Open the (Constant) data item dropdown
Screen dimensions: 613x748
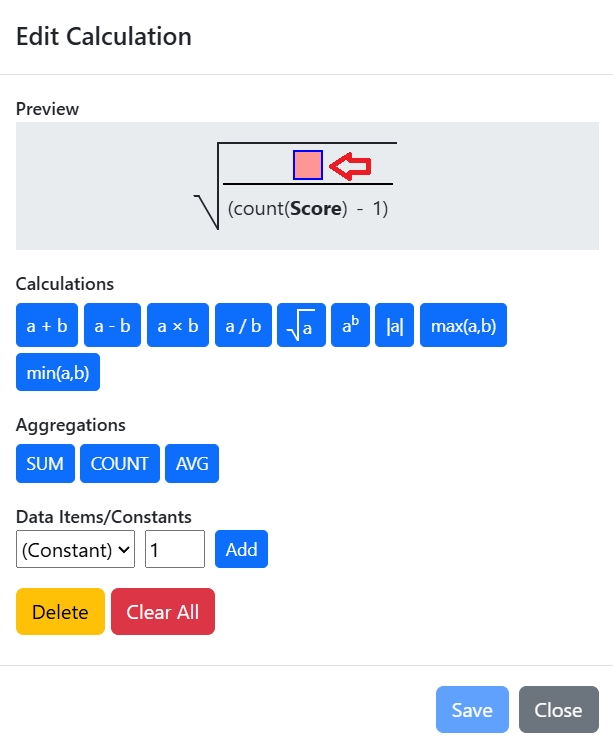click(x=75, y=549)
